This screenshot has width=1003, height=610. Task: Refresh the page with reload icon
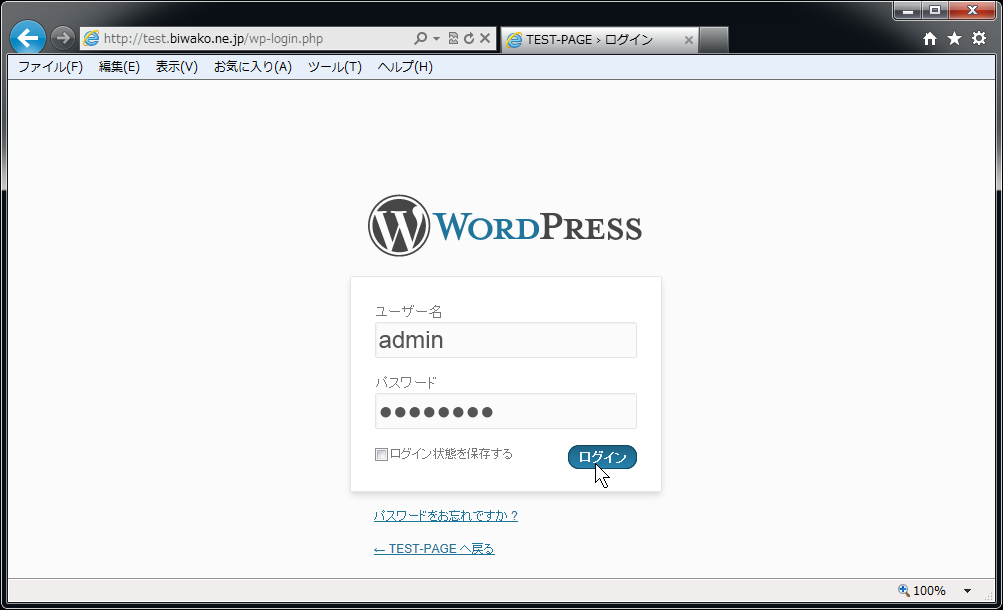468,39
